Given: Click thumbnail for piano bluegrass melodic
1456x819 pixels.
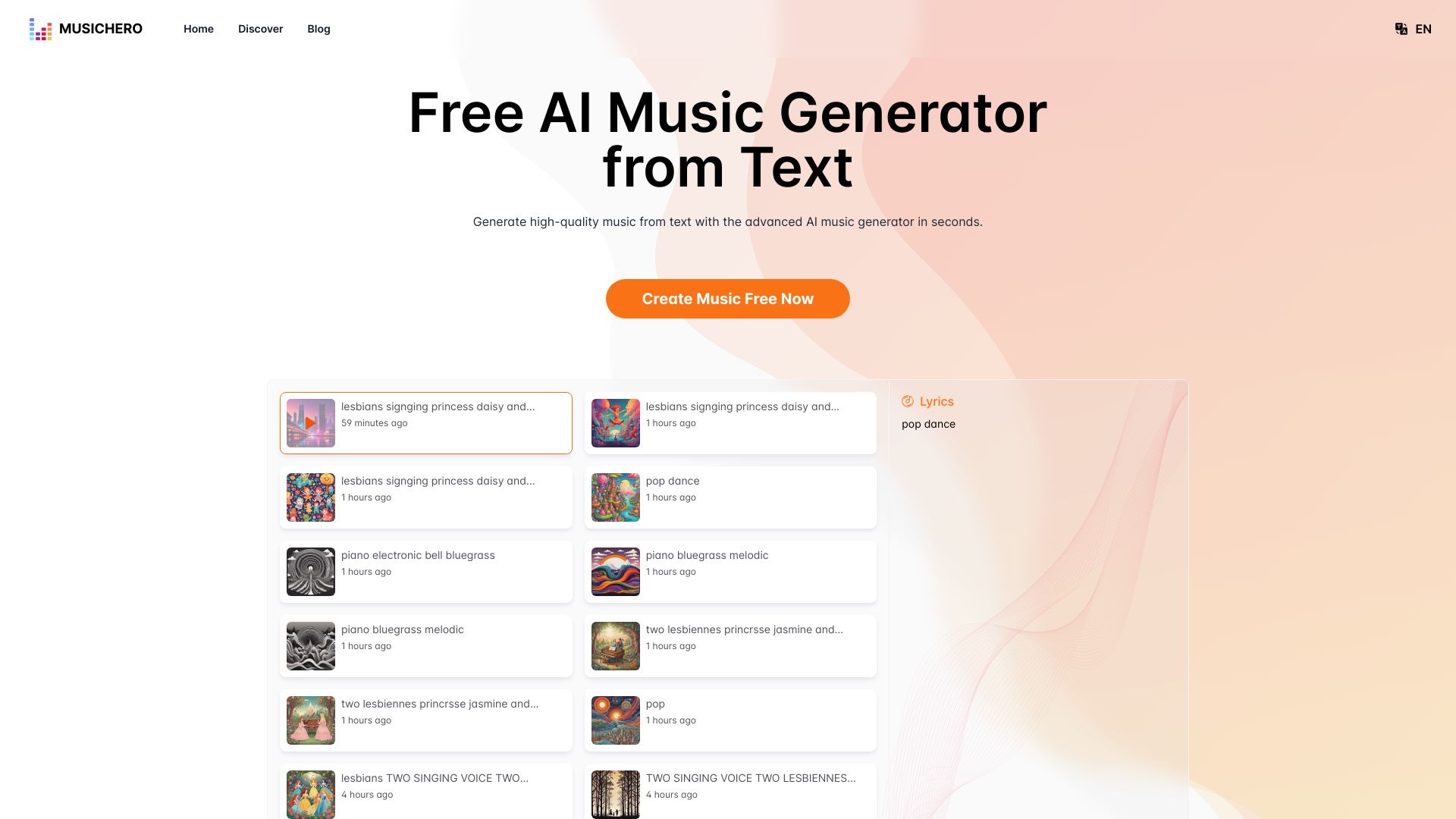Looking at the screenshot, I should click(614, 571).
